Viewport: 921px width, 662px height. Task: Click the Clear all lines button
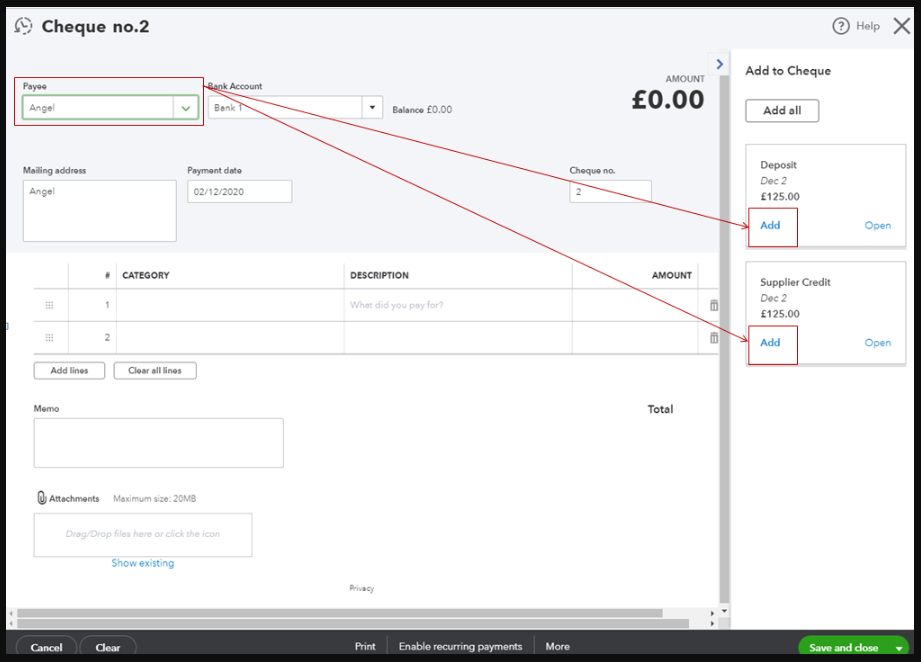155,371
